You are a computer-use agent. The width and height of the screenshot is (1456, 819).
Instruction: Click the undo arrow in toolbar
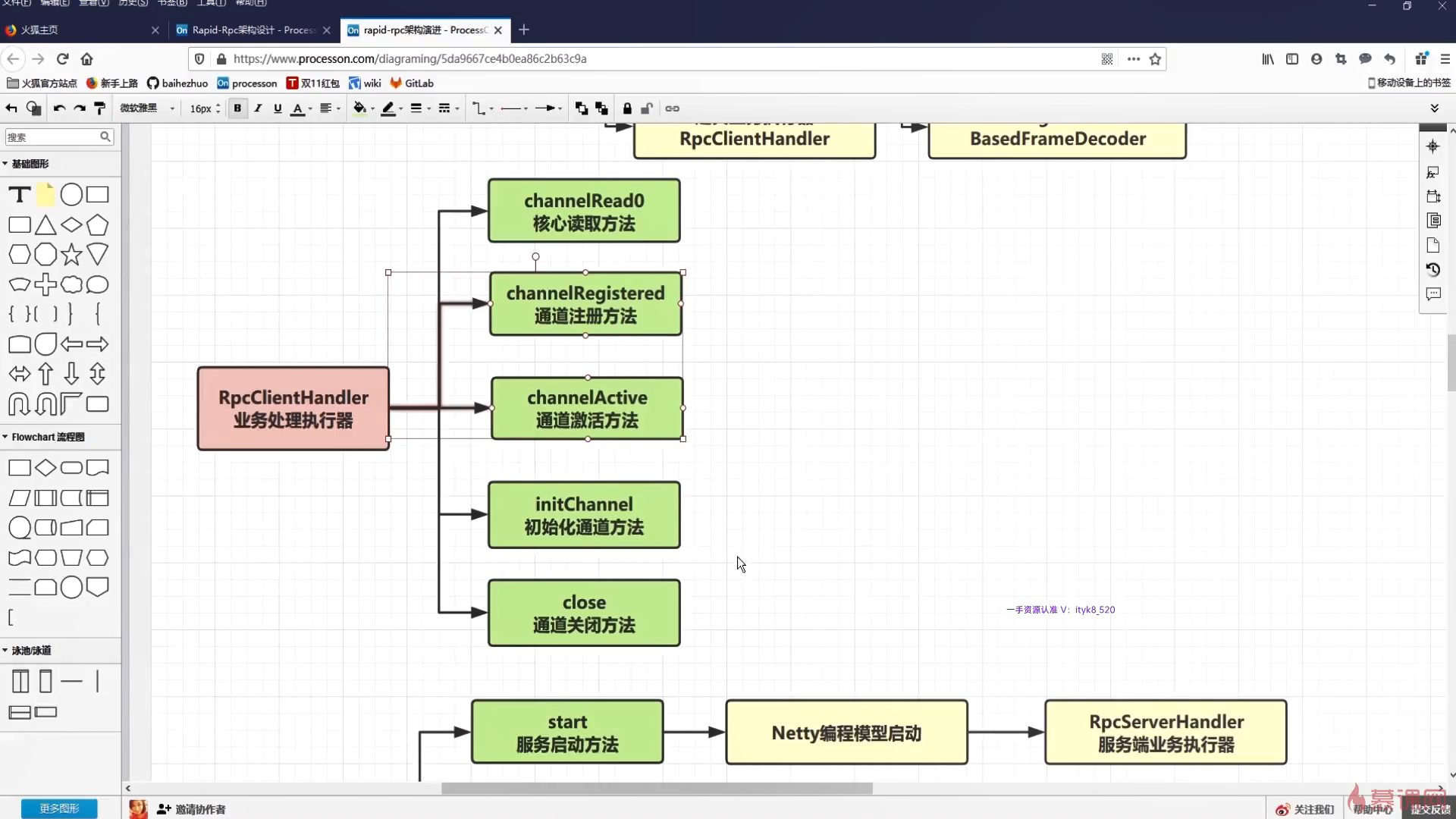(59, 108)
